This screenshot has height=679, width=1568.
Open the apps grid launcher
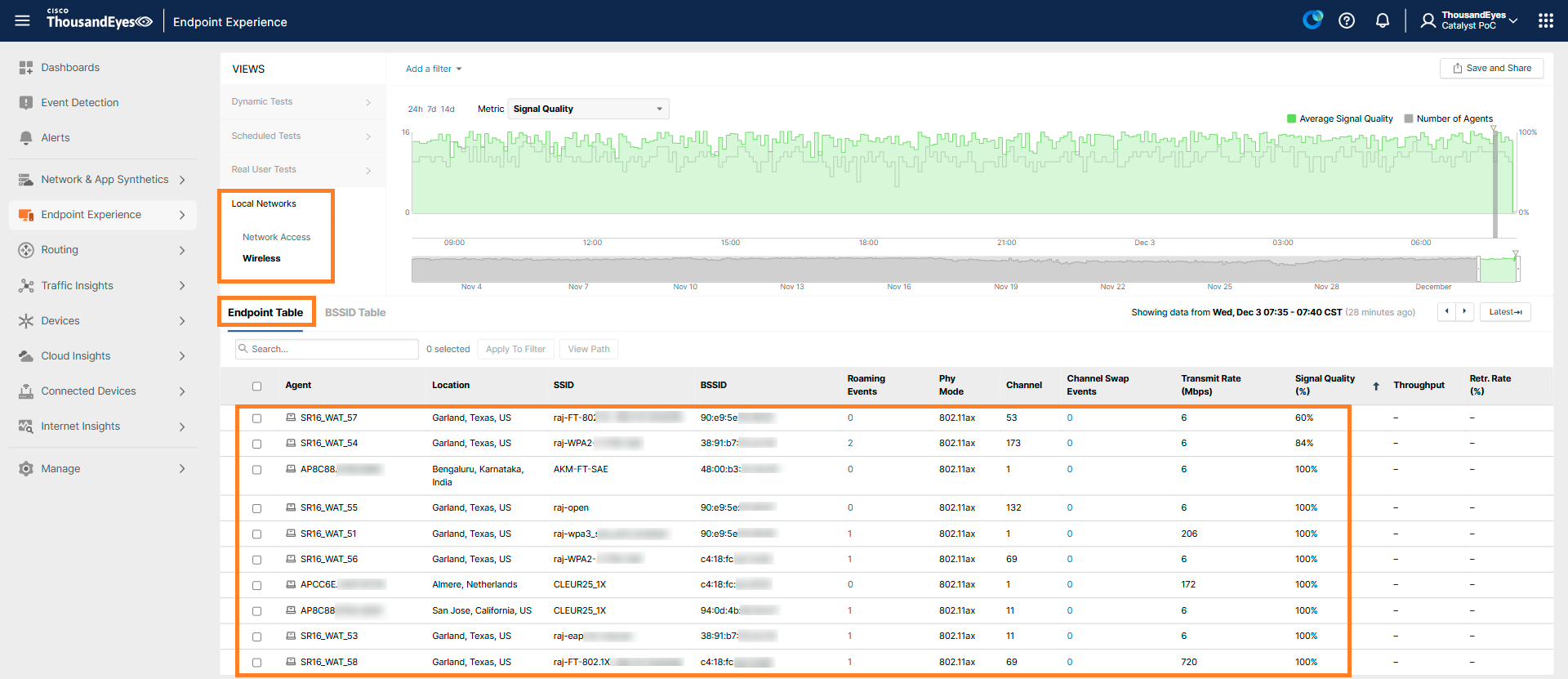pos(1546,20)
